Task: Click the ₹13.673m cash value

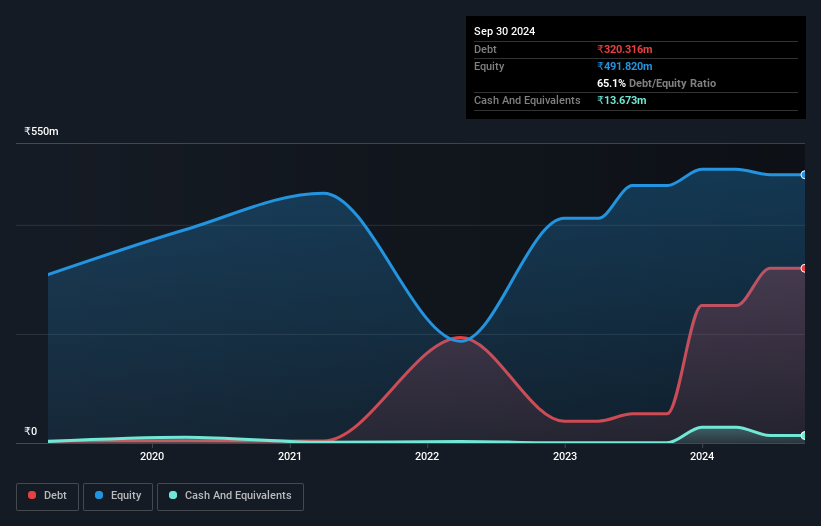Action: 622,100
